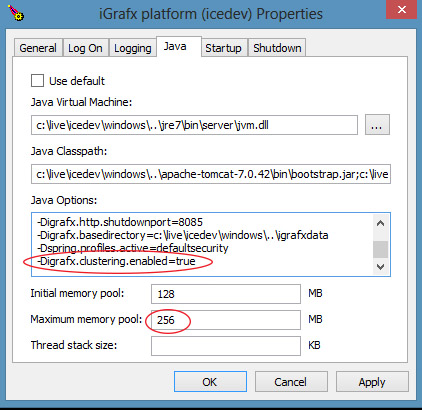Select the Maximum memory pool field

tap(226, 320)
